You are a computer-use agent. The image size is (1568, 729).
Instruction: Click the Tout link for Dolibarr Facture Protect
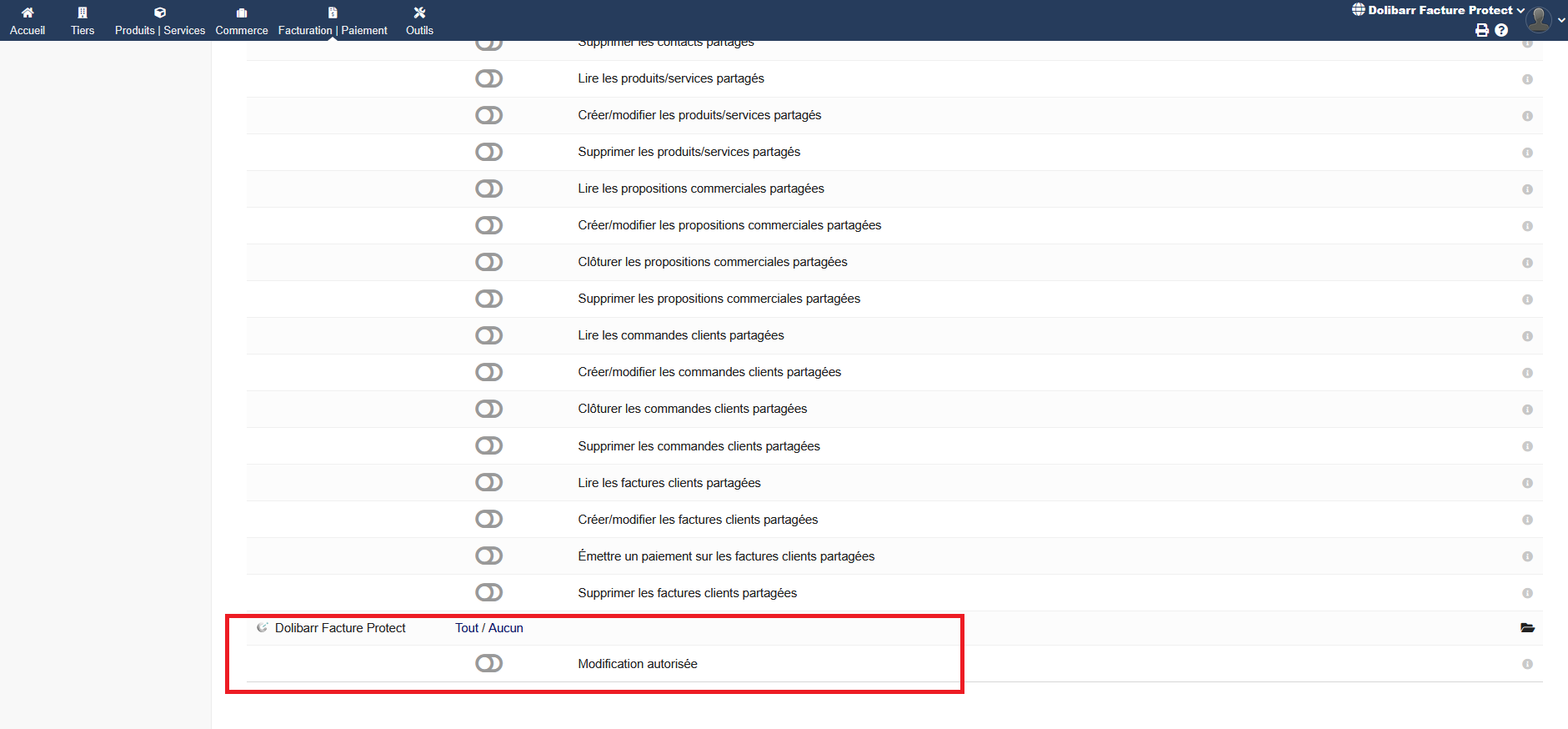(467, 628)
